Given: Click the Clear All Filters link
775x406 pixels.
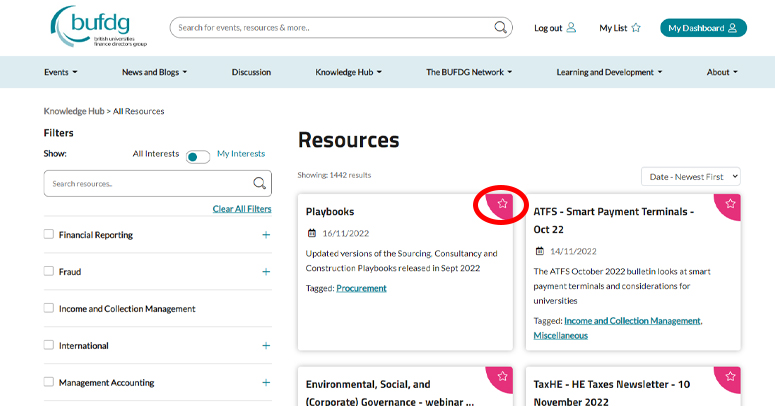Looking at the screenshot, I should point(242,209).
